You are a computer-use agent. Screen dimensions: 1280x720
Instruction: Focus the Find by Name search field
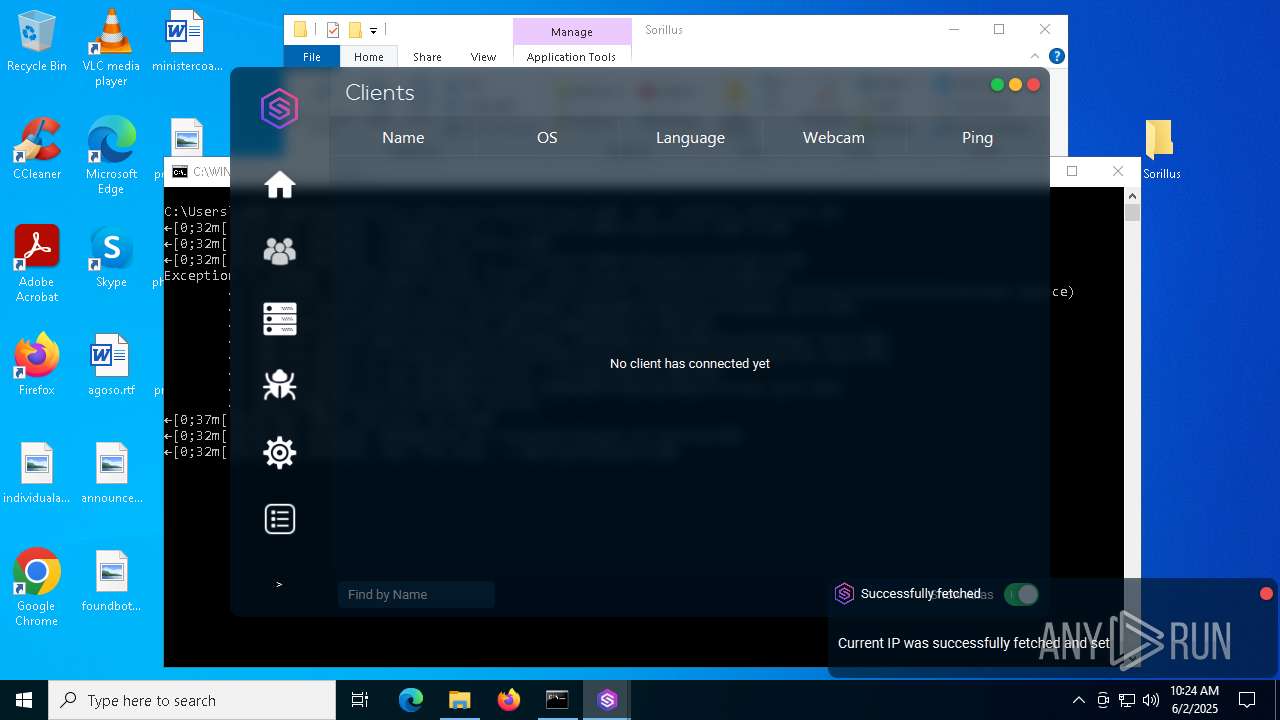(x=416, y=594)
